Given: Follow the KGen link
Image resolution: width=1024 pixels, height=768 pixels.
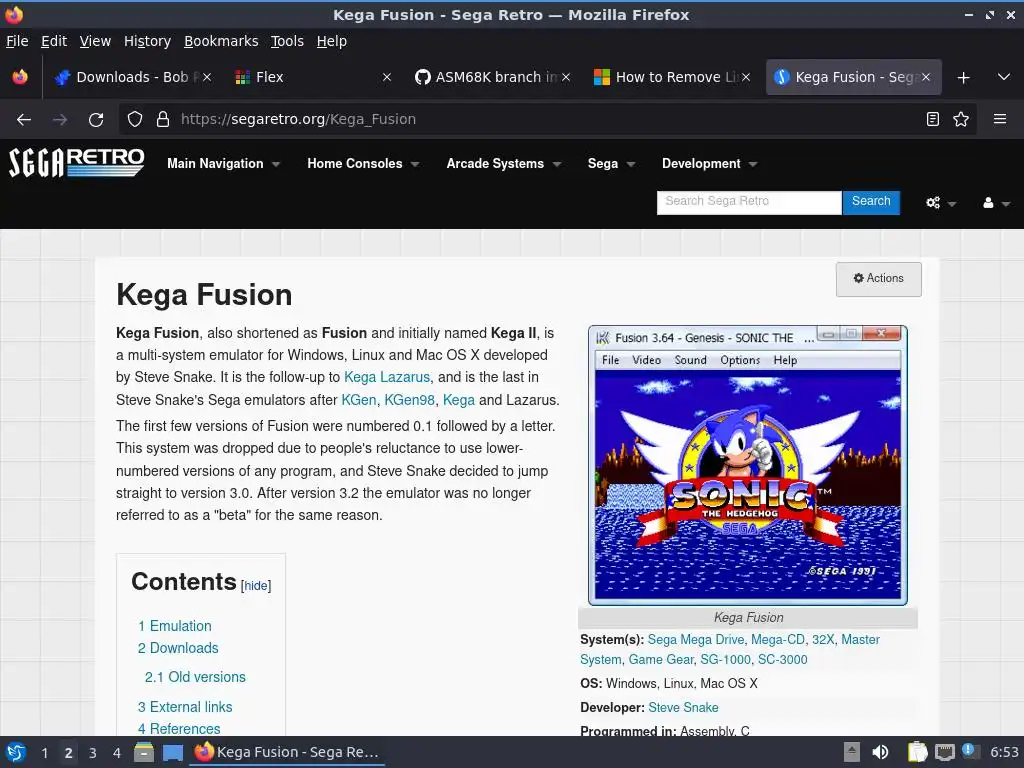Looking at the screenshot, I should [x=359, y=400].
